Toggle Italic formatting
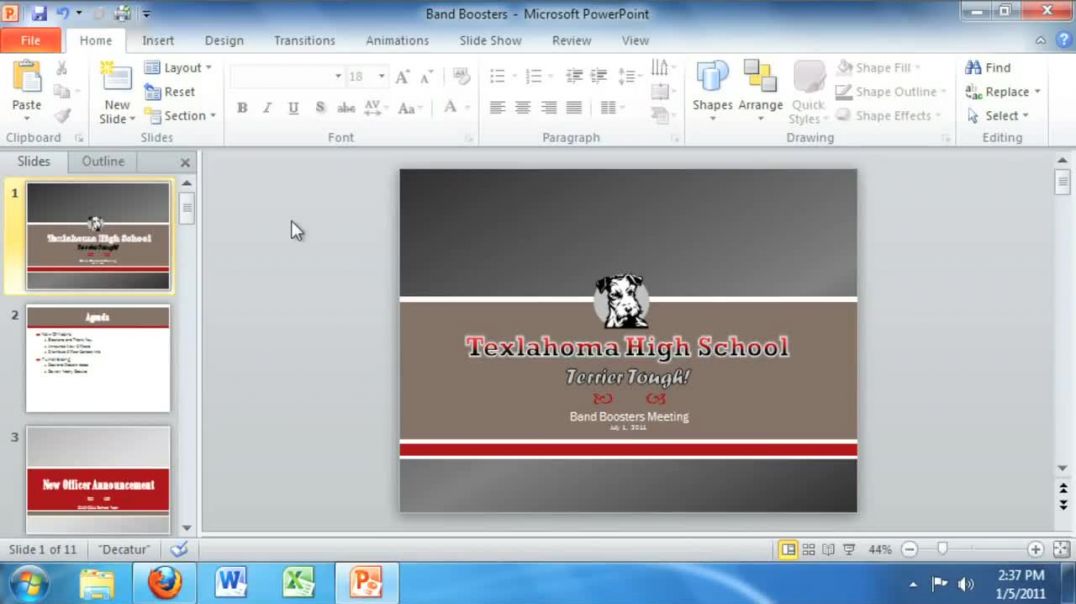This screenshot has width=1076, height=604. [x=268, y=108]
